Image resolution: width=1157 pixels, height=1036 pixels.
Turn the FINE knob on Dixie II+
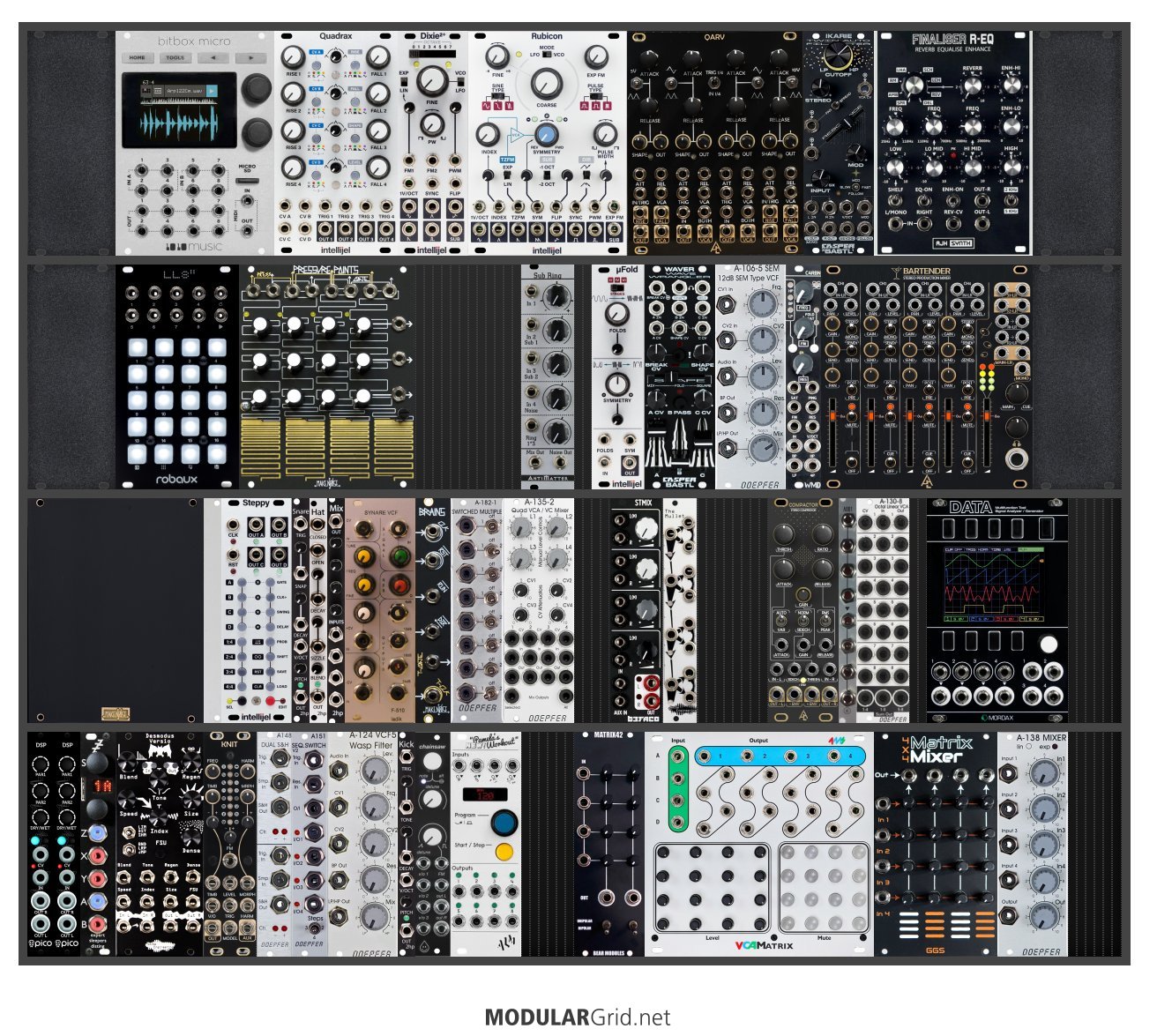coord(432,81)
